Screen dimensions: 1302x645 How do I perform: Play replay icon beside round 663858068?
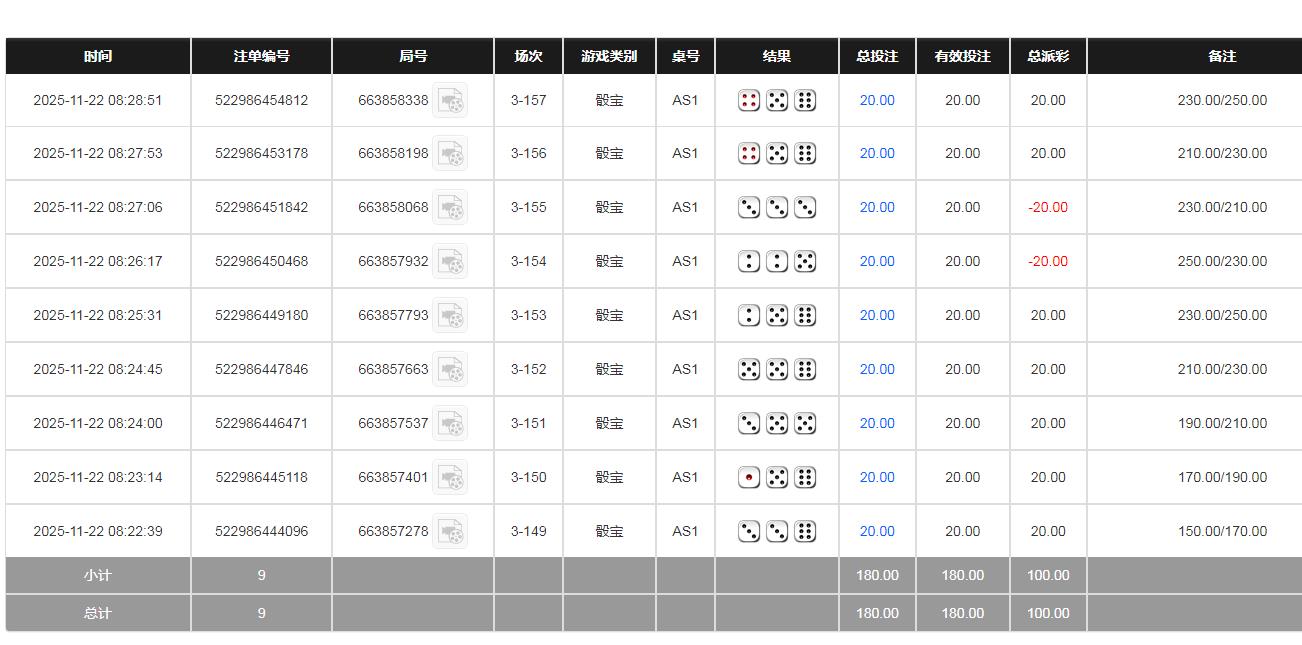[450, 208]
